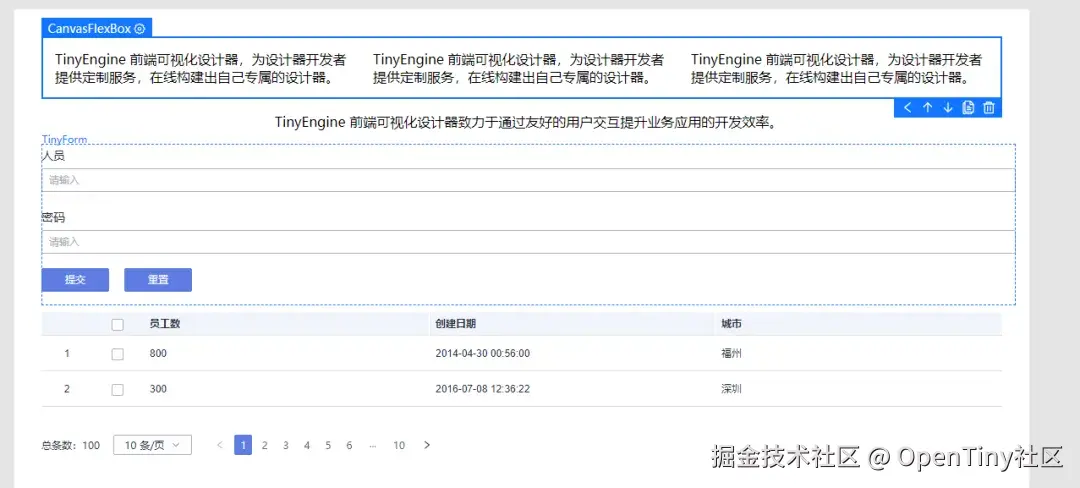Open CanvasFlexBox settings gear icon

point(140,28)
